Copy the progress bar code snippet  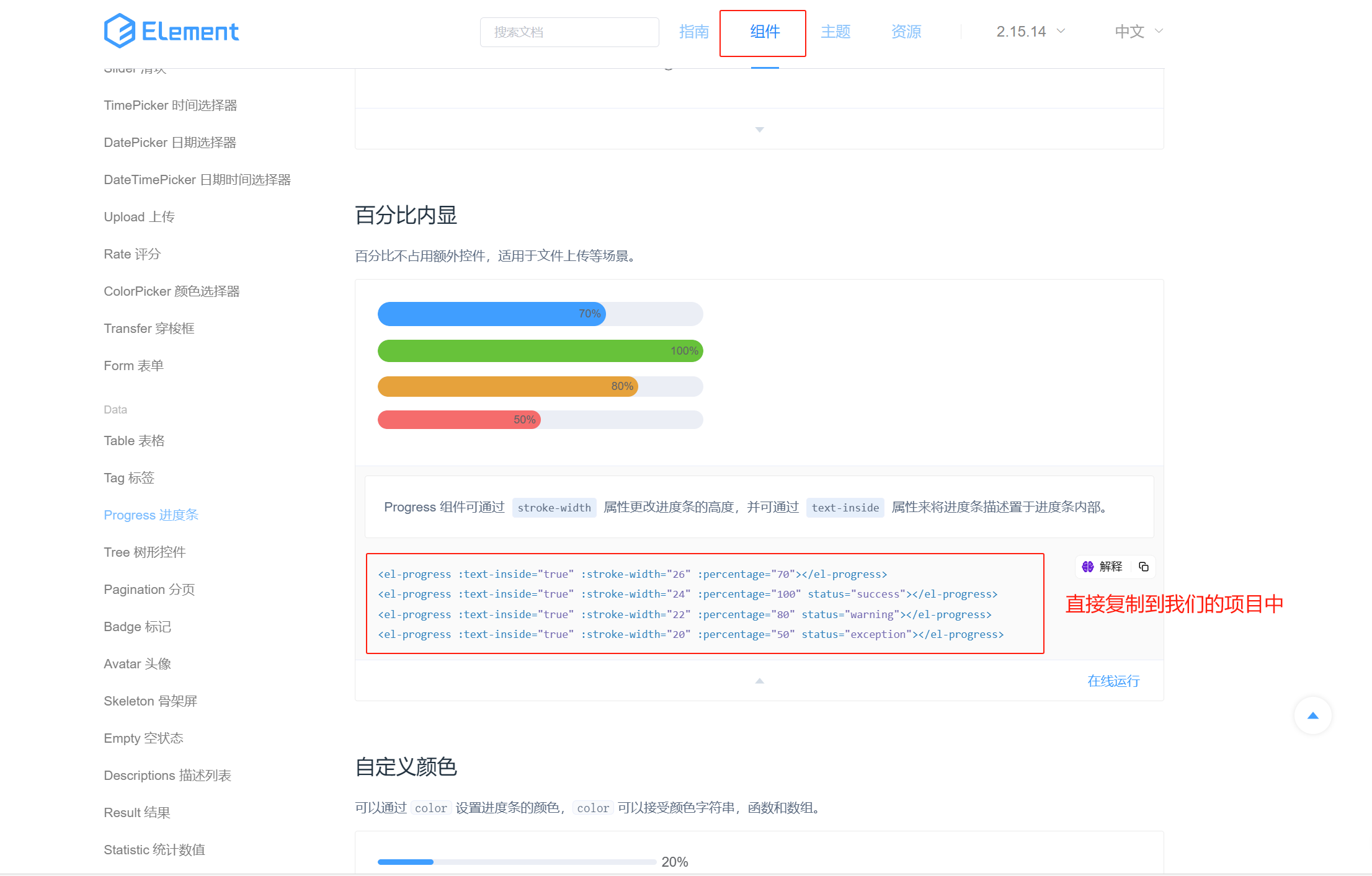(x=1143, y=566)
